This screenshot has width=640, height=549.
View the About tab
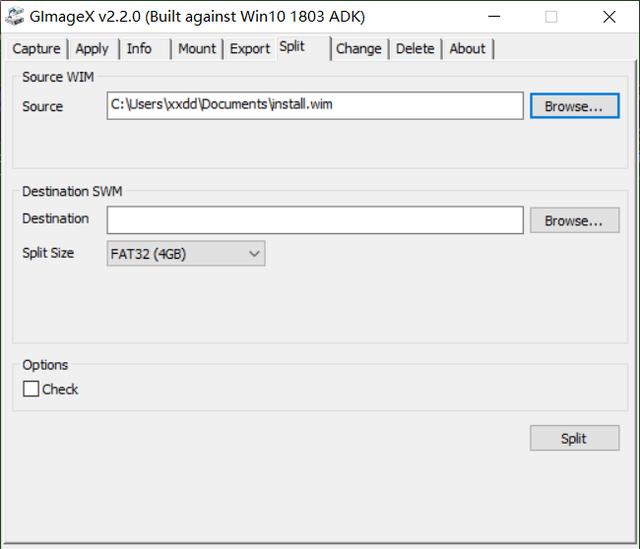point(468,49)
